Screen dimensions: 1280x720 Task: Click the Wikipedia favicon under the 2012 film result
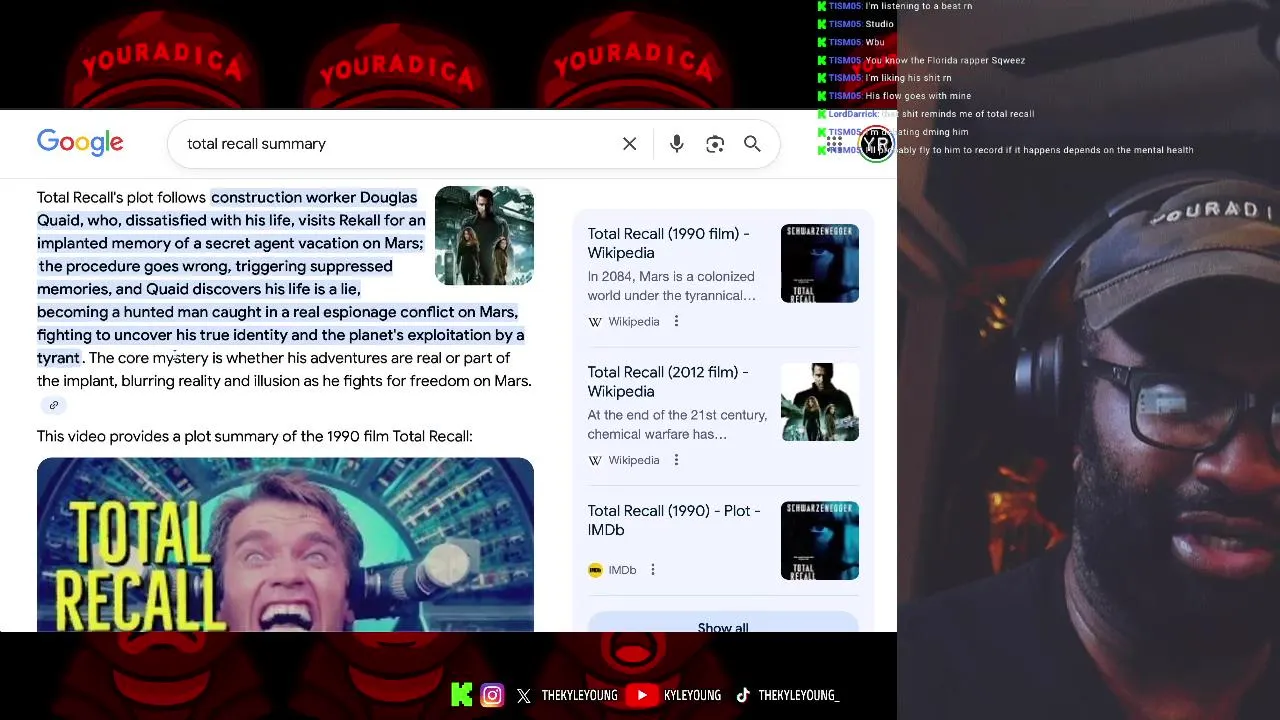click(x=595, y=460)
